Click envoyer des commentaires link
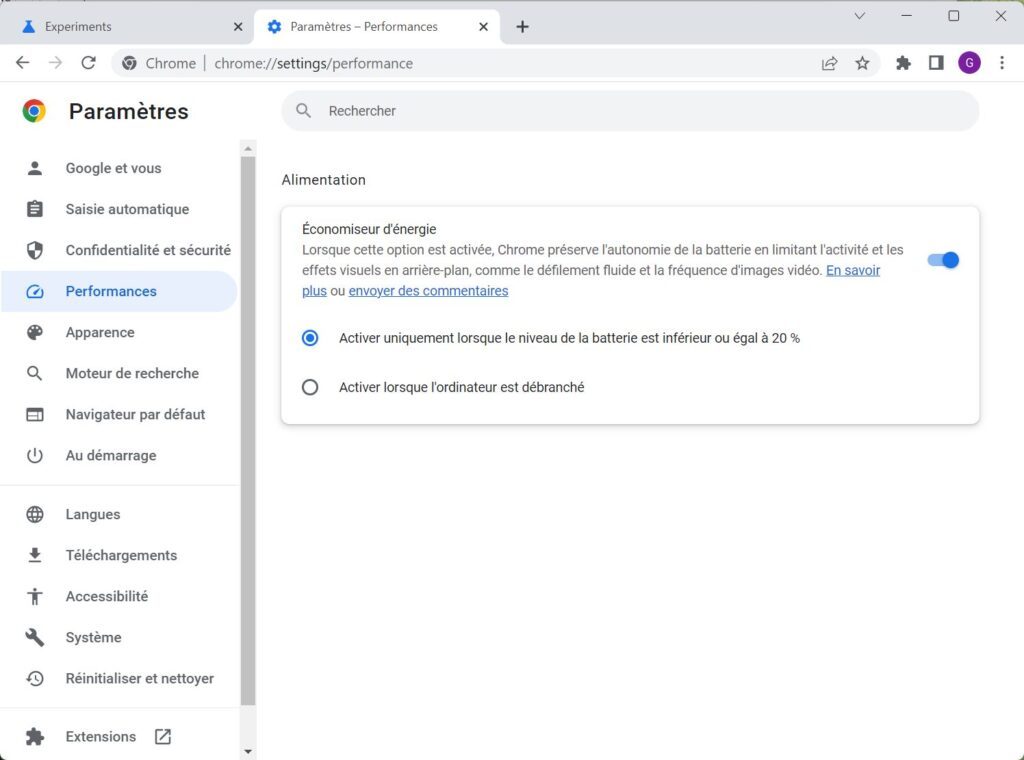 (x=428, y=291)
